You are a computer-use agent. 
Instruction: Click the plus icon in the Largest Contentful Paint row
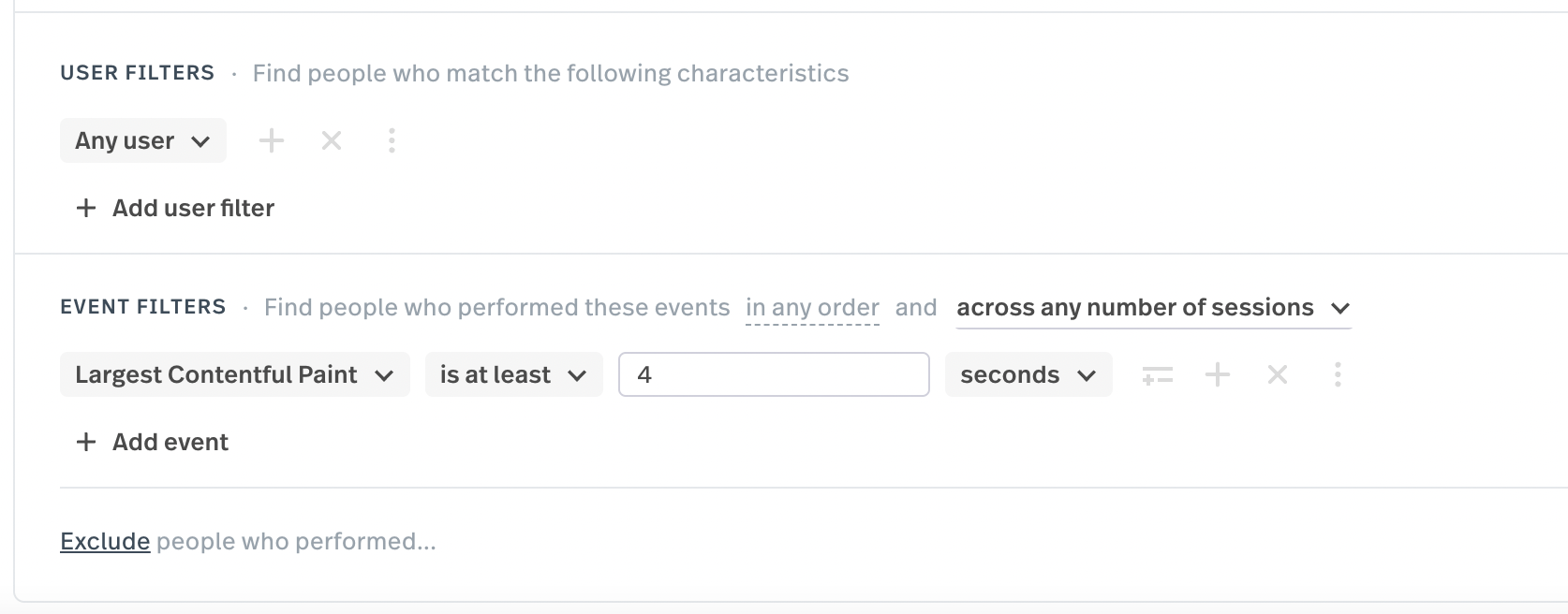click(x=1218, y=375)
